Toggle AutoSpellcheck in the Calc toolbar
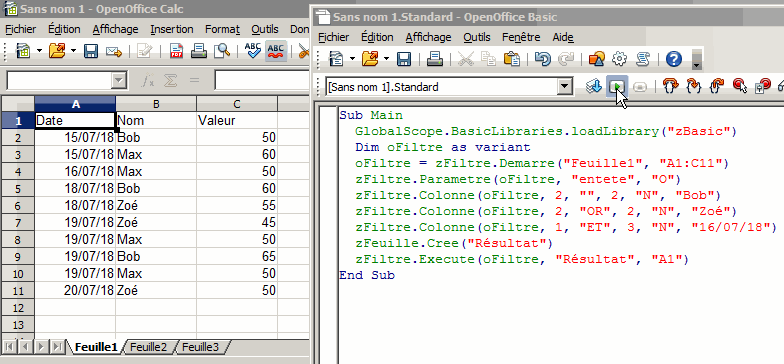Screen dimensions: 784x364 tap(276, 50)
